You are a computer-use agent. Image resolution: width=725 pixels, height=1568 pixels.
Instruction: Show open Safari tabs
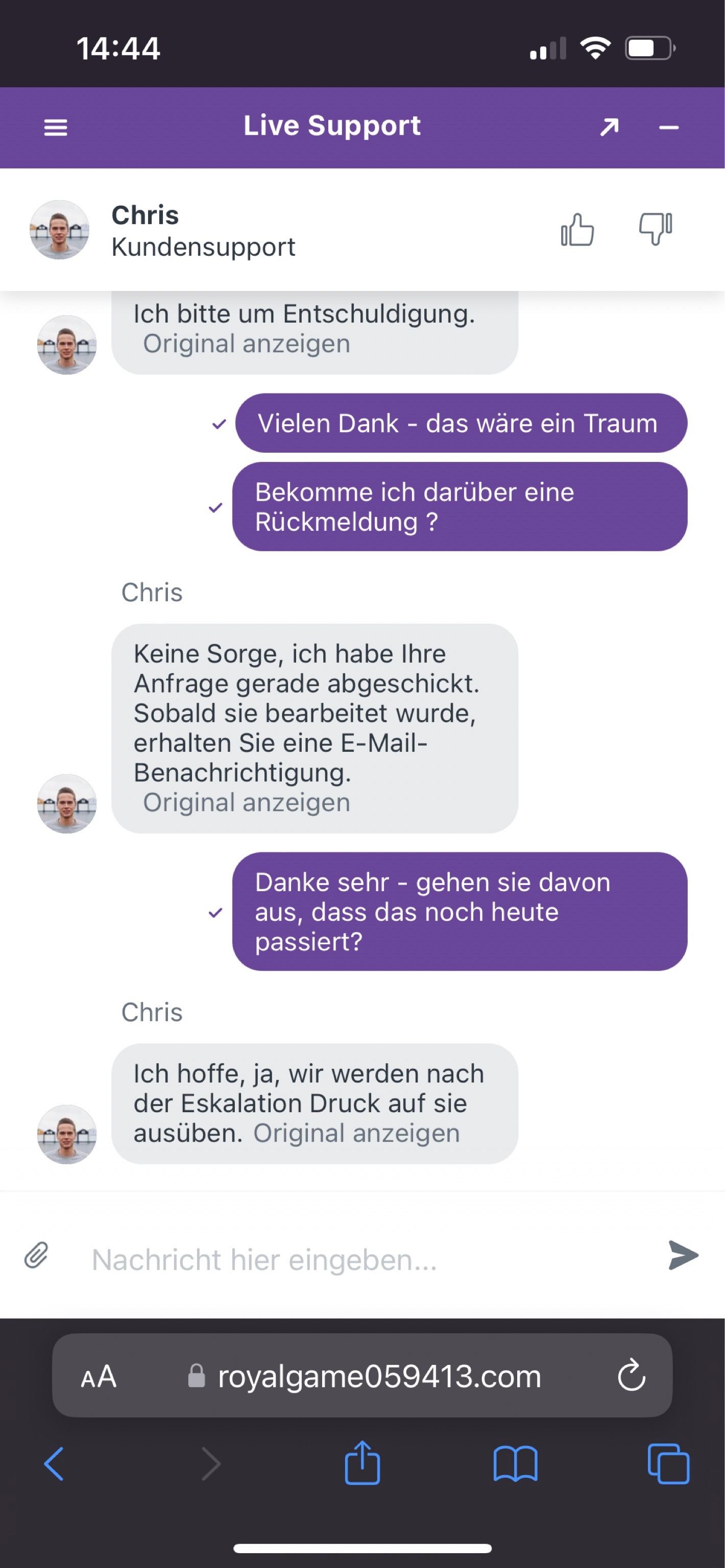[x=668, y=1463]
